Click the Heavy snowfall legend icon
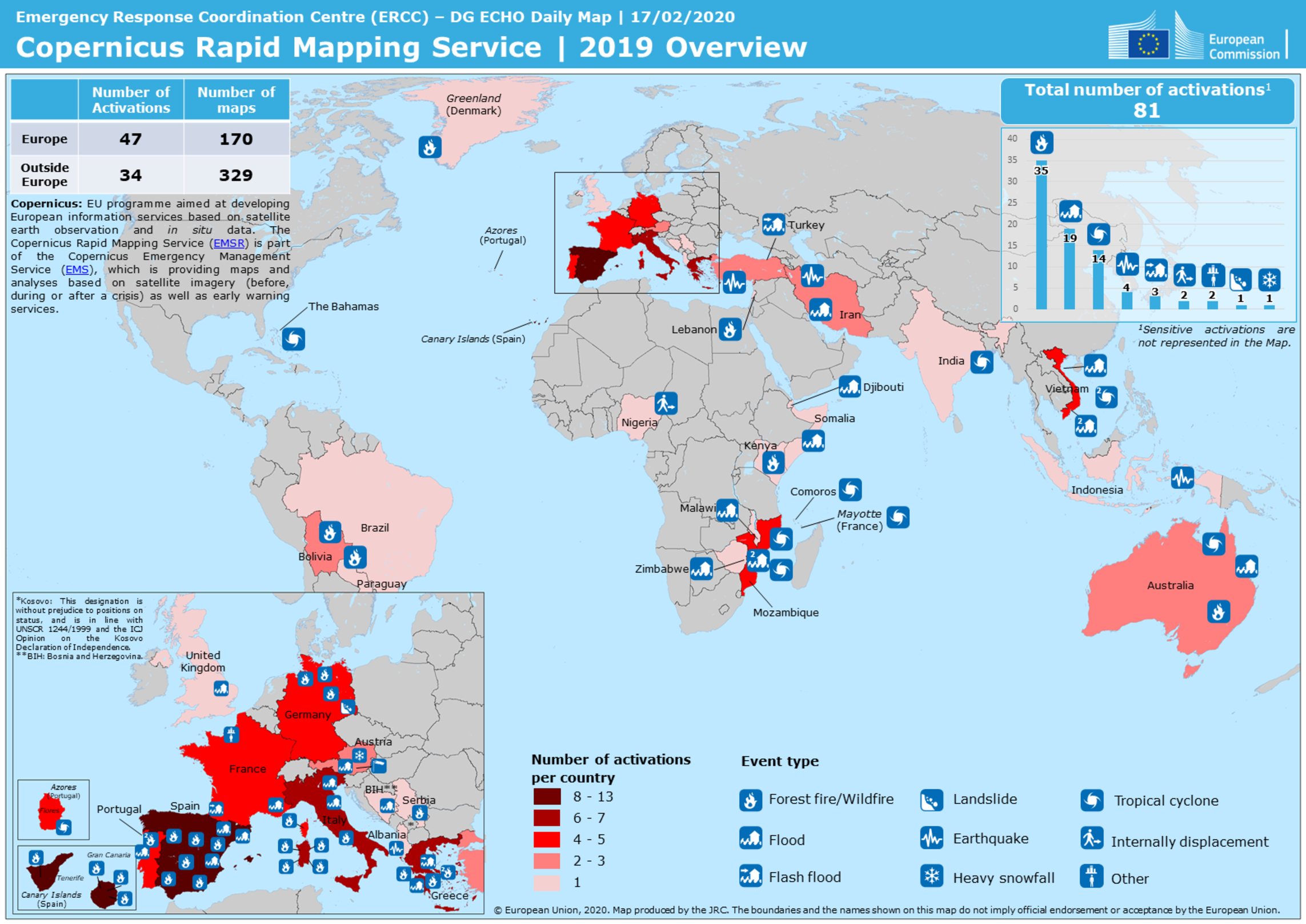Image resolution: width=1306 pixels, height=924 pixels. point(931,876)
